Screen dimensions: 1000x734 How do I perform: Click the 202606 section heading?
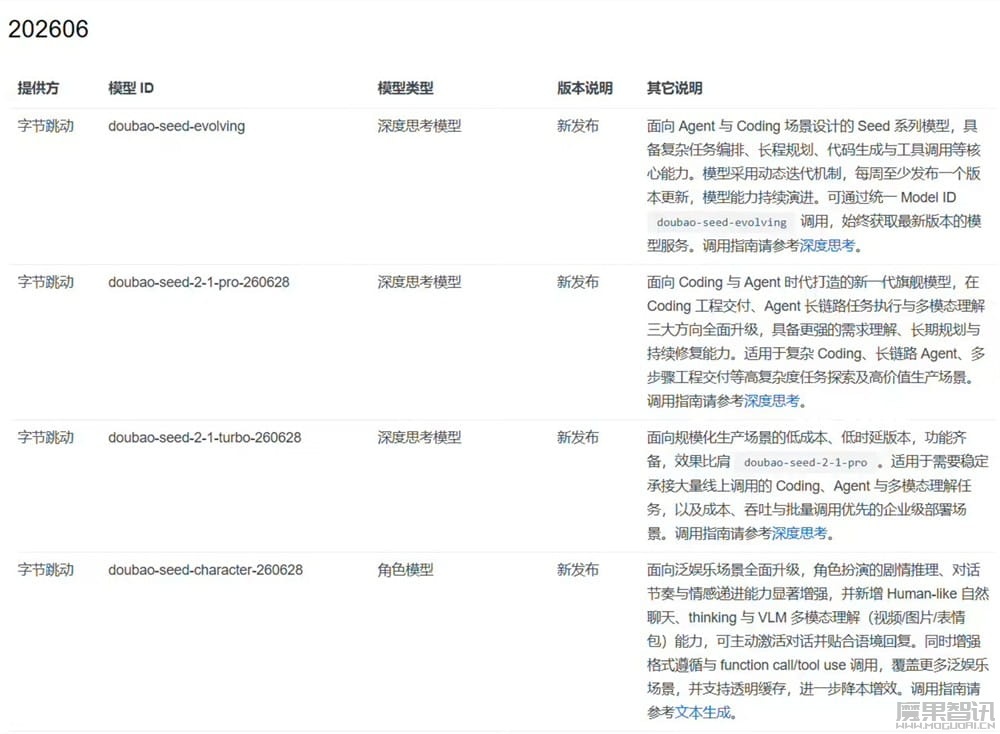(48, 29)
